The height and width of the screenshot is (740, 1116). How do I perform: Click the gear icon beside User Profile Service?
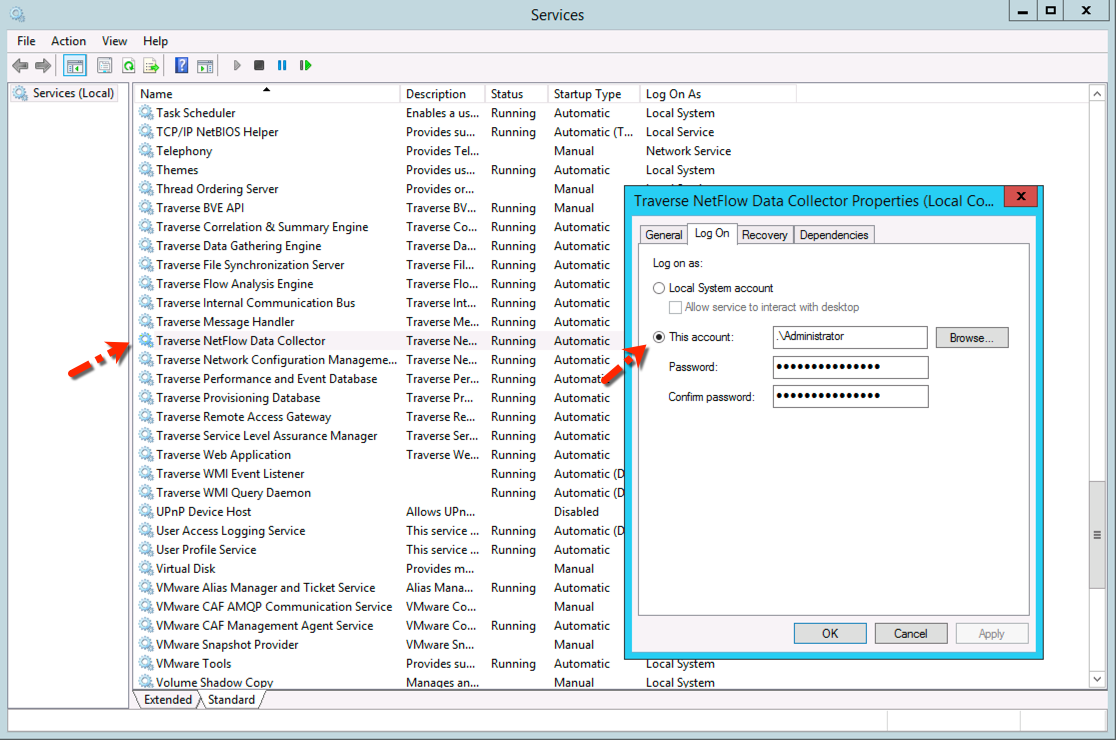tap(146, 549)
